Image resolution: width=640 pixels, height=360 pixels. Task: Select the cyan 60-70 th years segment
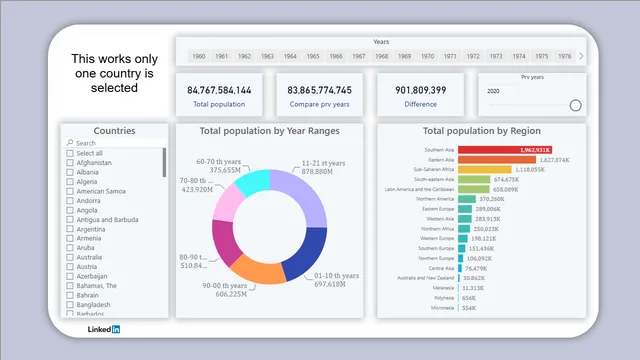[254, 182]
